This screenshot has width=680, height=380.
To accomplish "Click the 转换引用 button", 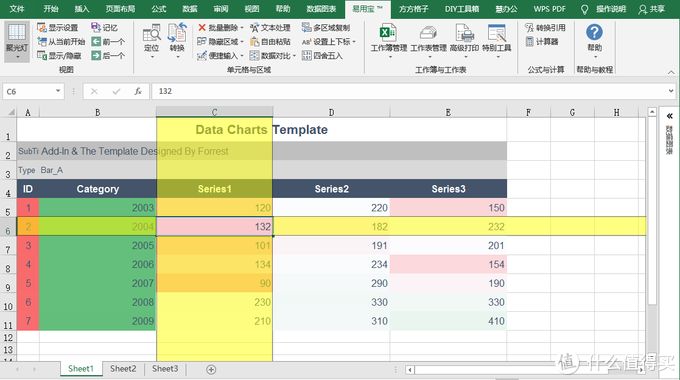I will pyautogui.click(x=545, y=27).
